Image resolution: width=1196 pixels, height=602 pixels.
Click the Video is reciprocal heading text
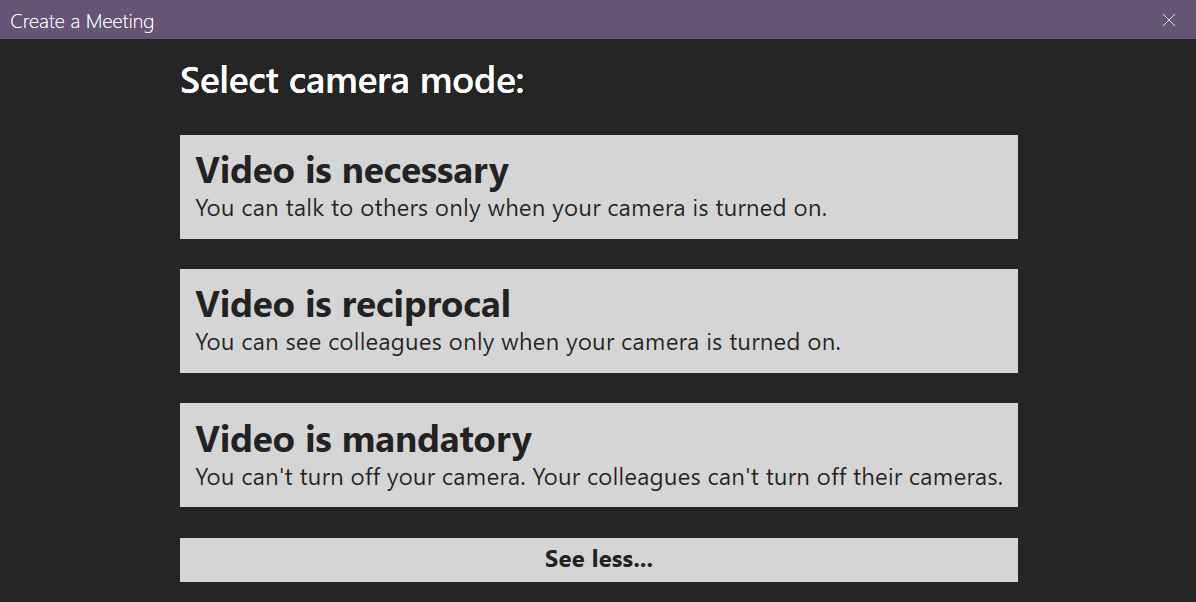click(x=353, y=304)
